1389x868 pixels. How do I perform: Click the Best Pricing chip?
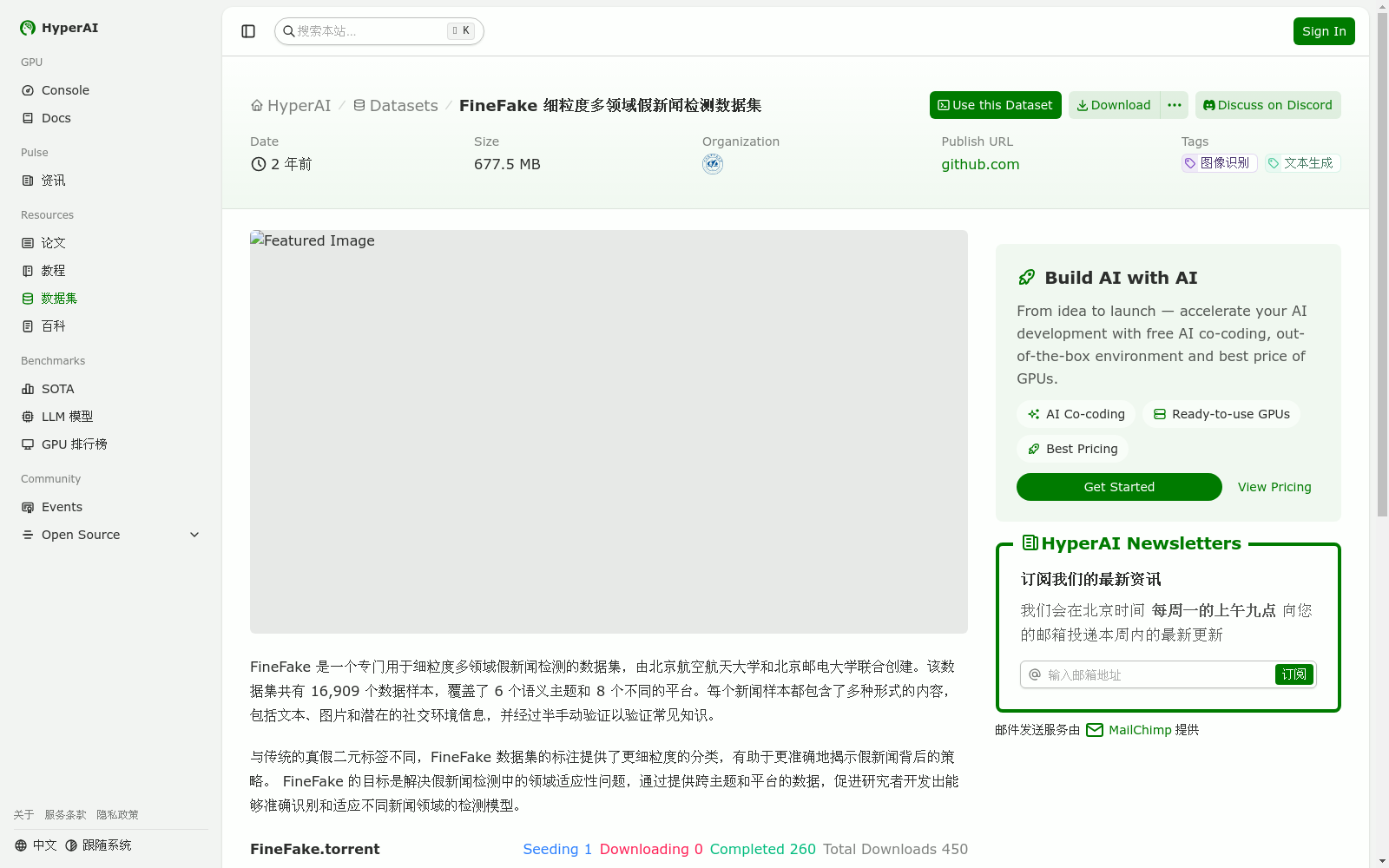(1072, 449)
